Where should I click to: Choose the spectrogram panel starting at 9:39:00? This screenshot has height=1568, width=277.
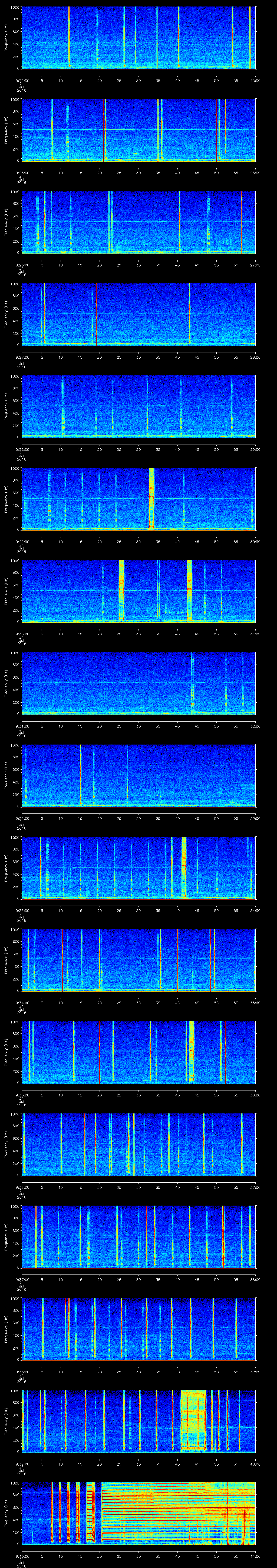[139, 1421]
